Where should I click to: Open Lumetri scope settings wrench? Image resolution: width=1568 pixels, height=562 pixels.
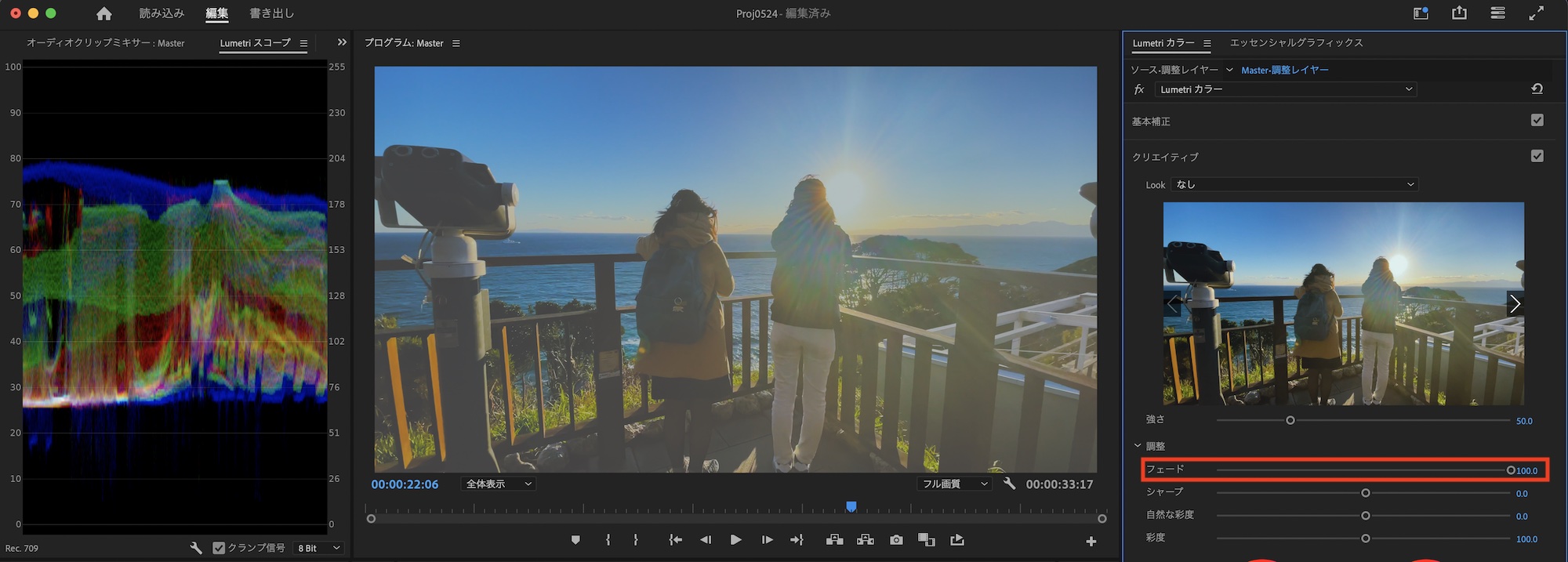click(x=196, y=548)
